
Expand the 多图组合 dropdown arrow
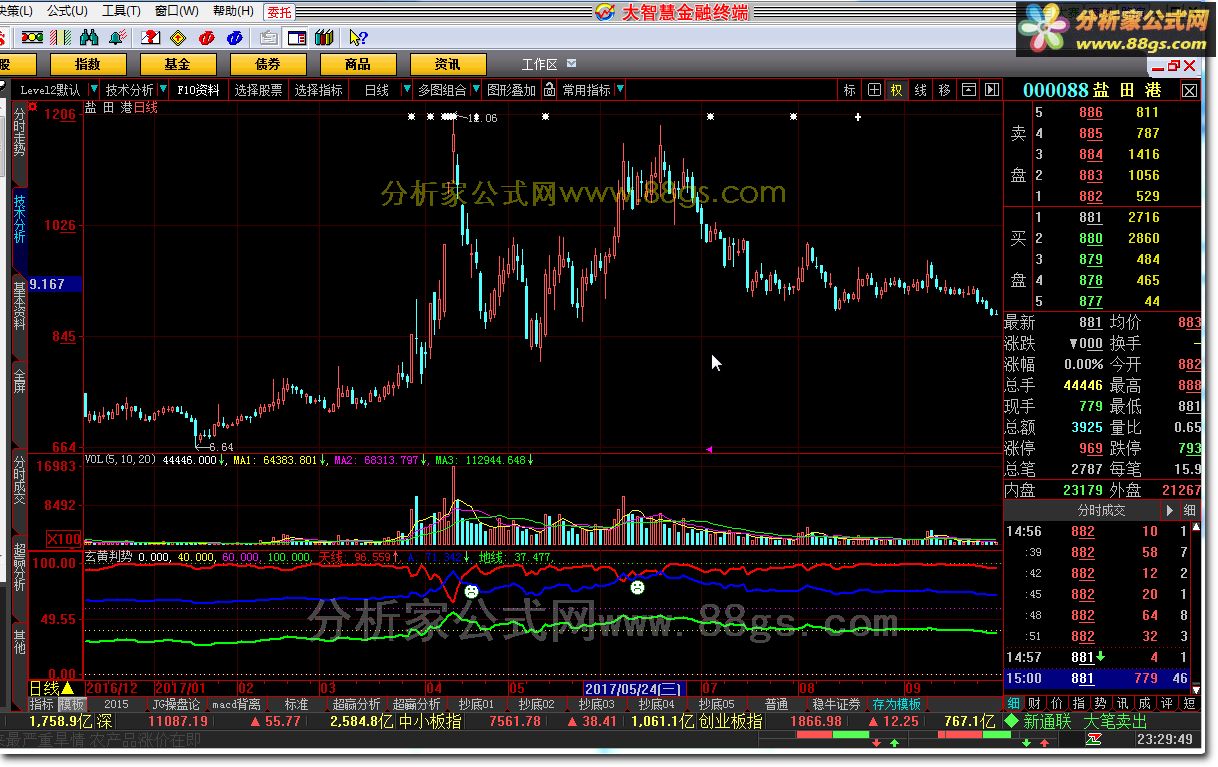coord(475,90)
